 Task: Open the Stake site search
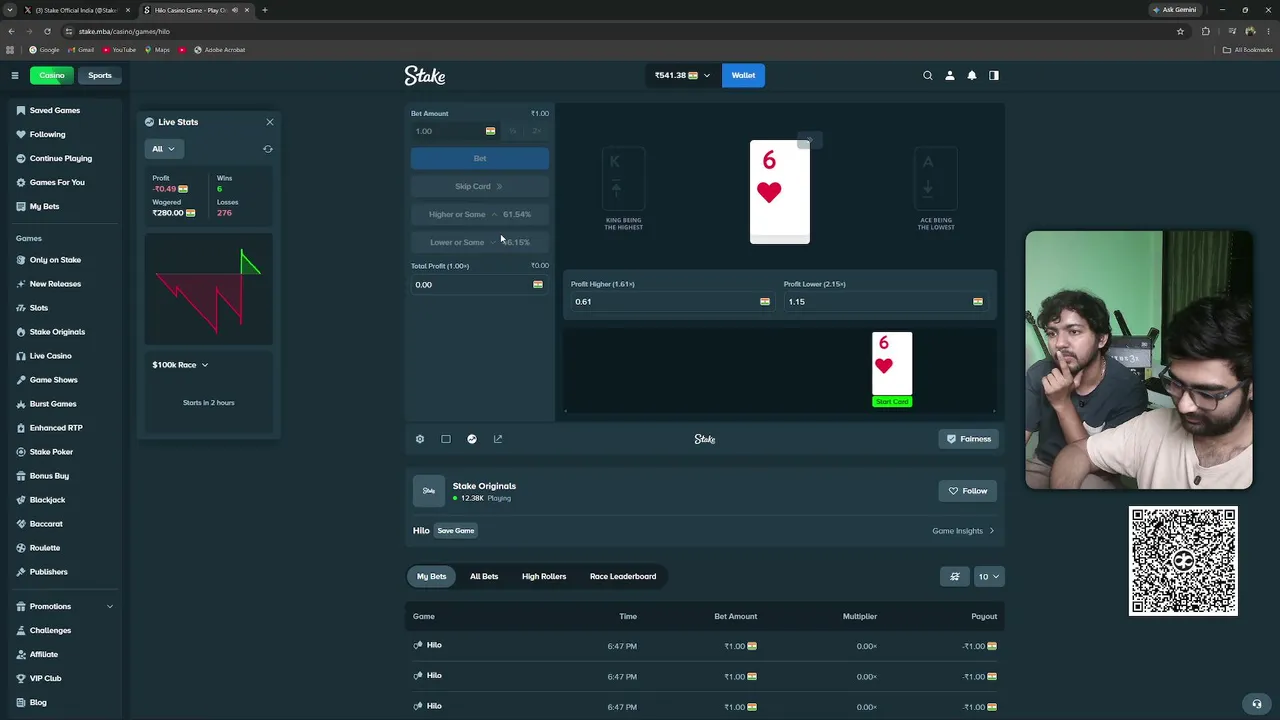click(x=928, y=75)
